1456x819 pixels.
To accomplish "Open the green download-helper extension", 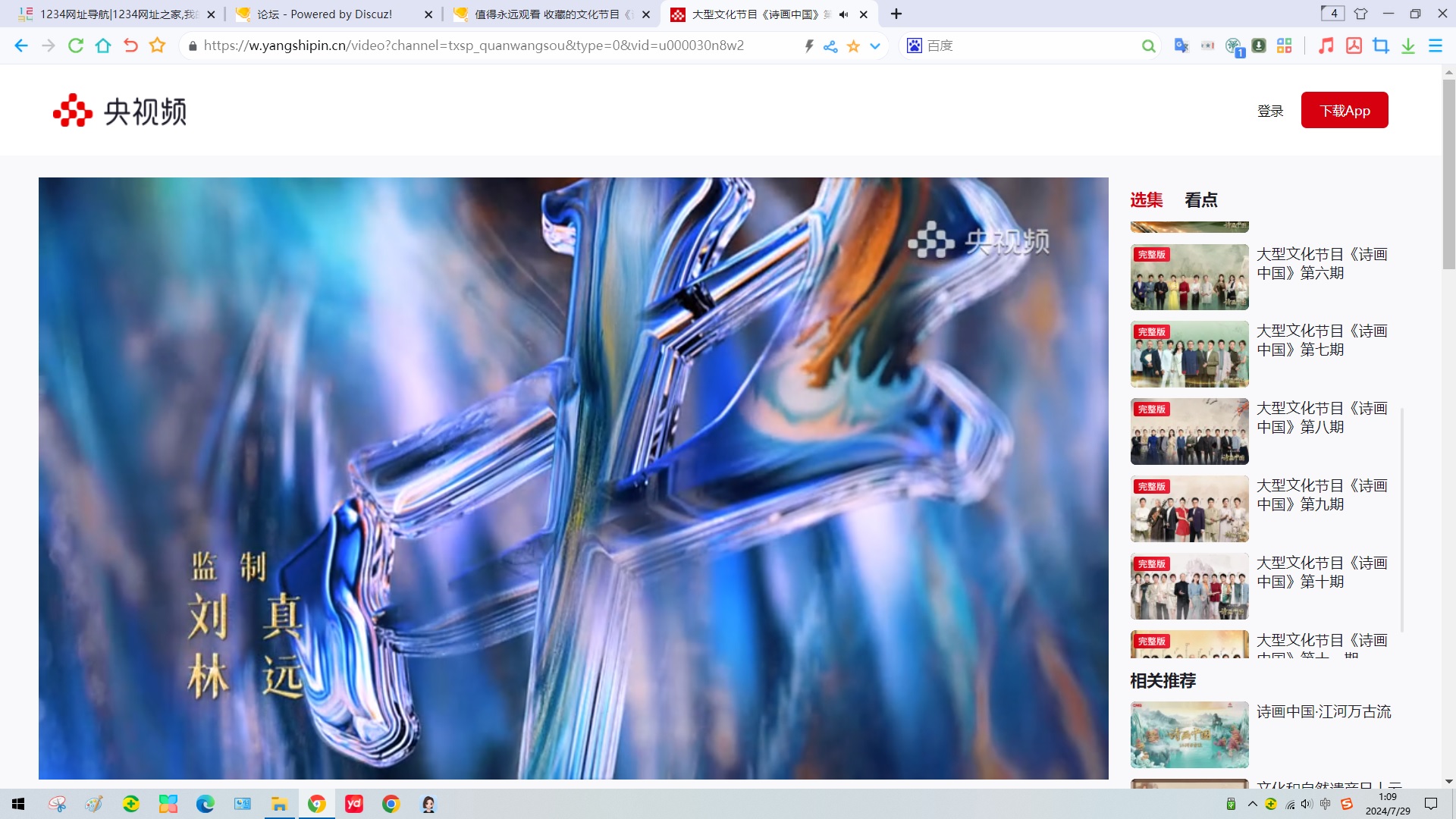I will [1259, 45].
